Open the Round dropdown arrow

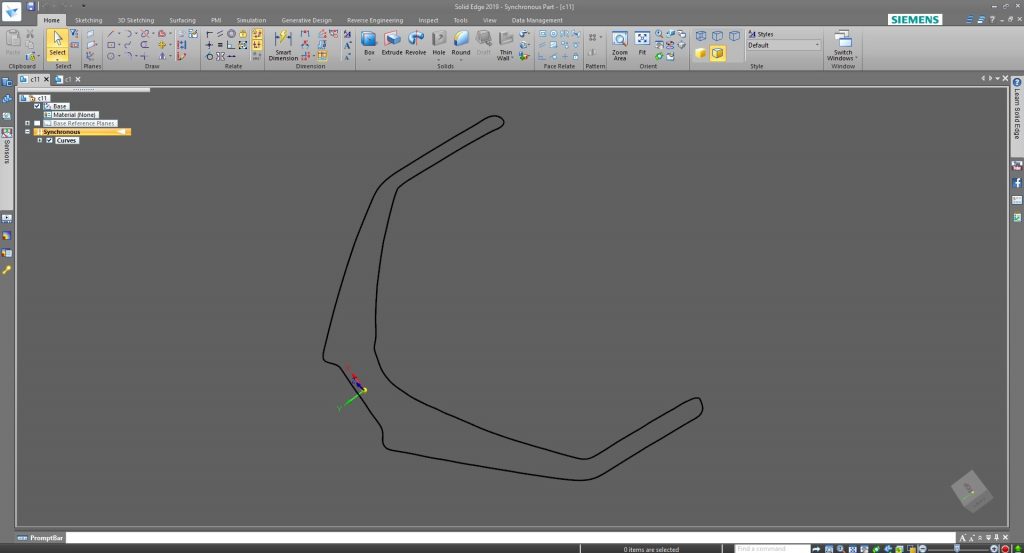[x=460, y=59]
